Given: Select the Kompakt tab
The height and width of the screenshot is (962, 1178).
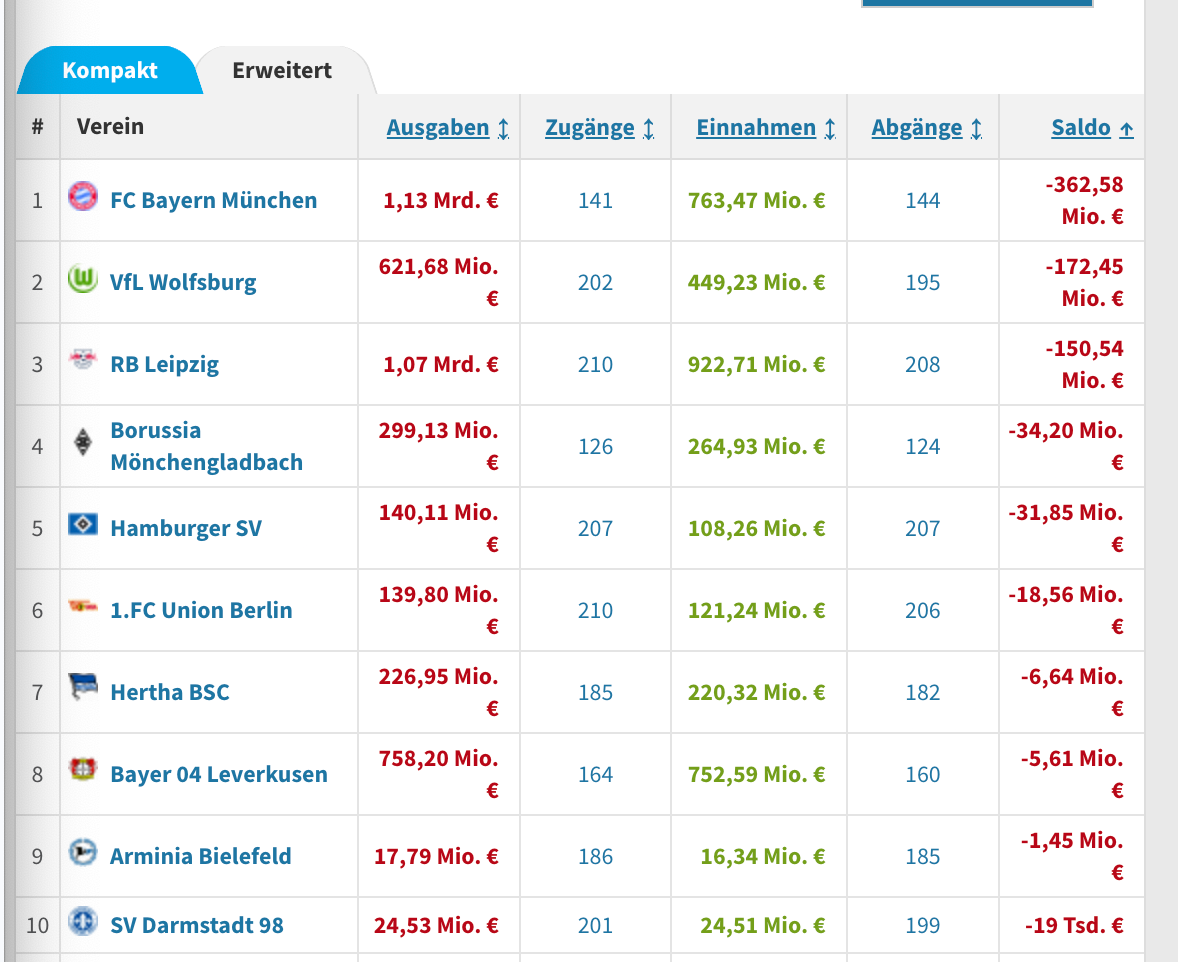Looking at the screenshot, I should 110,71.
